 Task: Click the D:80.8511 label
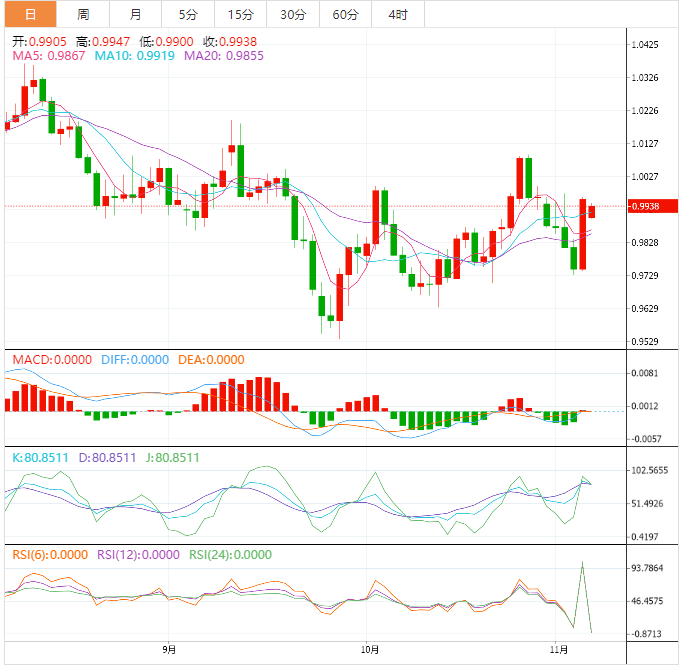[x=107, y=458]
